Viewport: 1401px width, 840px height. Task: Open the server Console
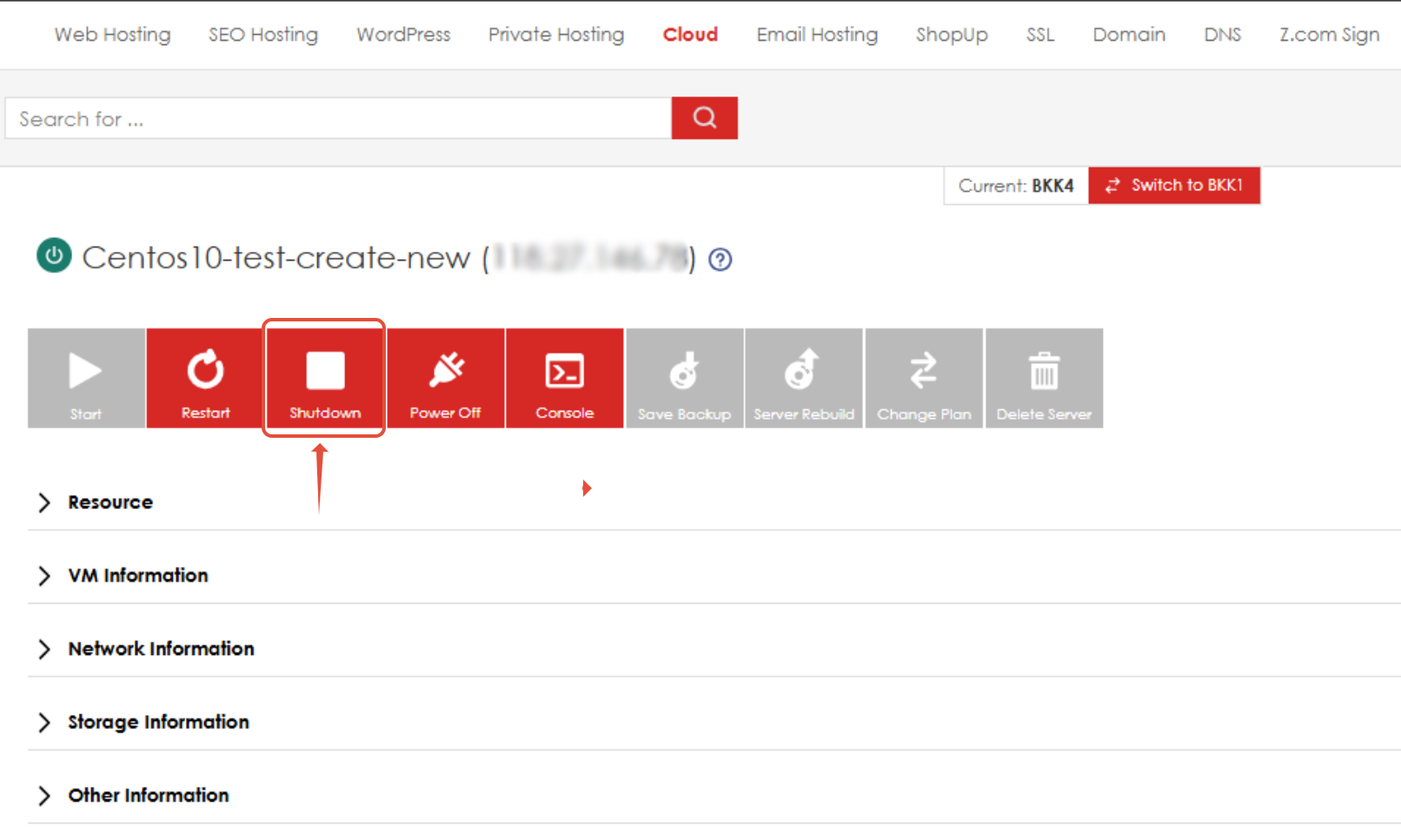coord(565,378)
